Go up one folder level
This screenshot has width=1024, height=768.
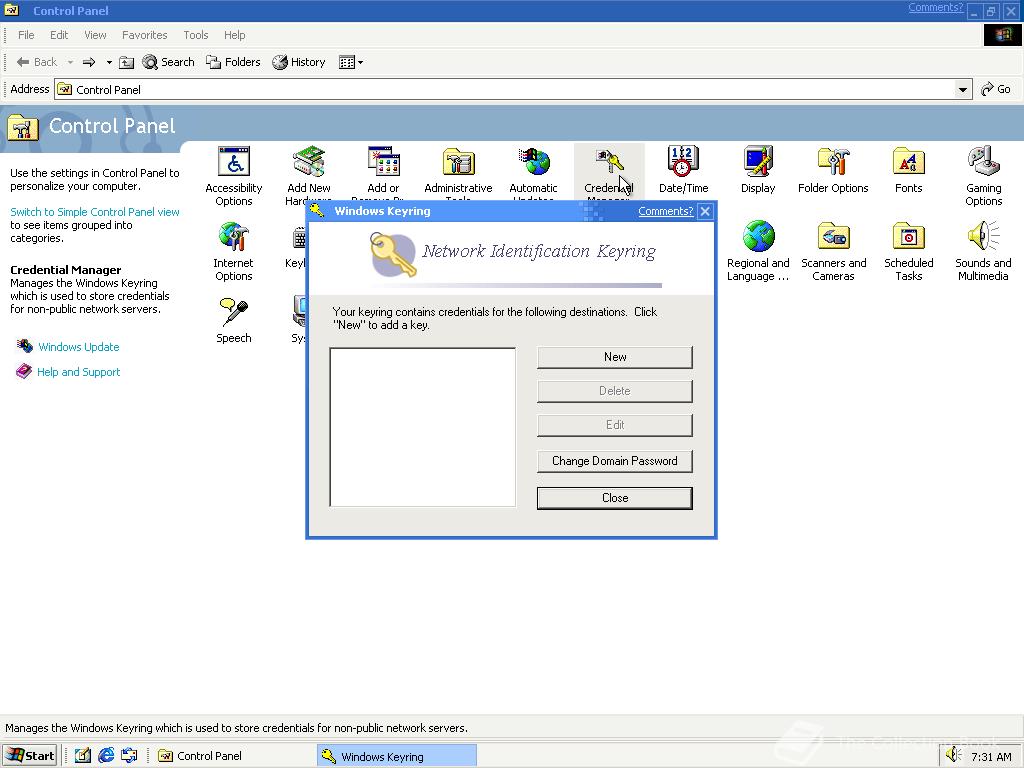127,62
